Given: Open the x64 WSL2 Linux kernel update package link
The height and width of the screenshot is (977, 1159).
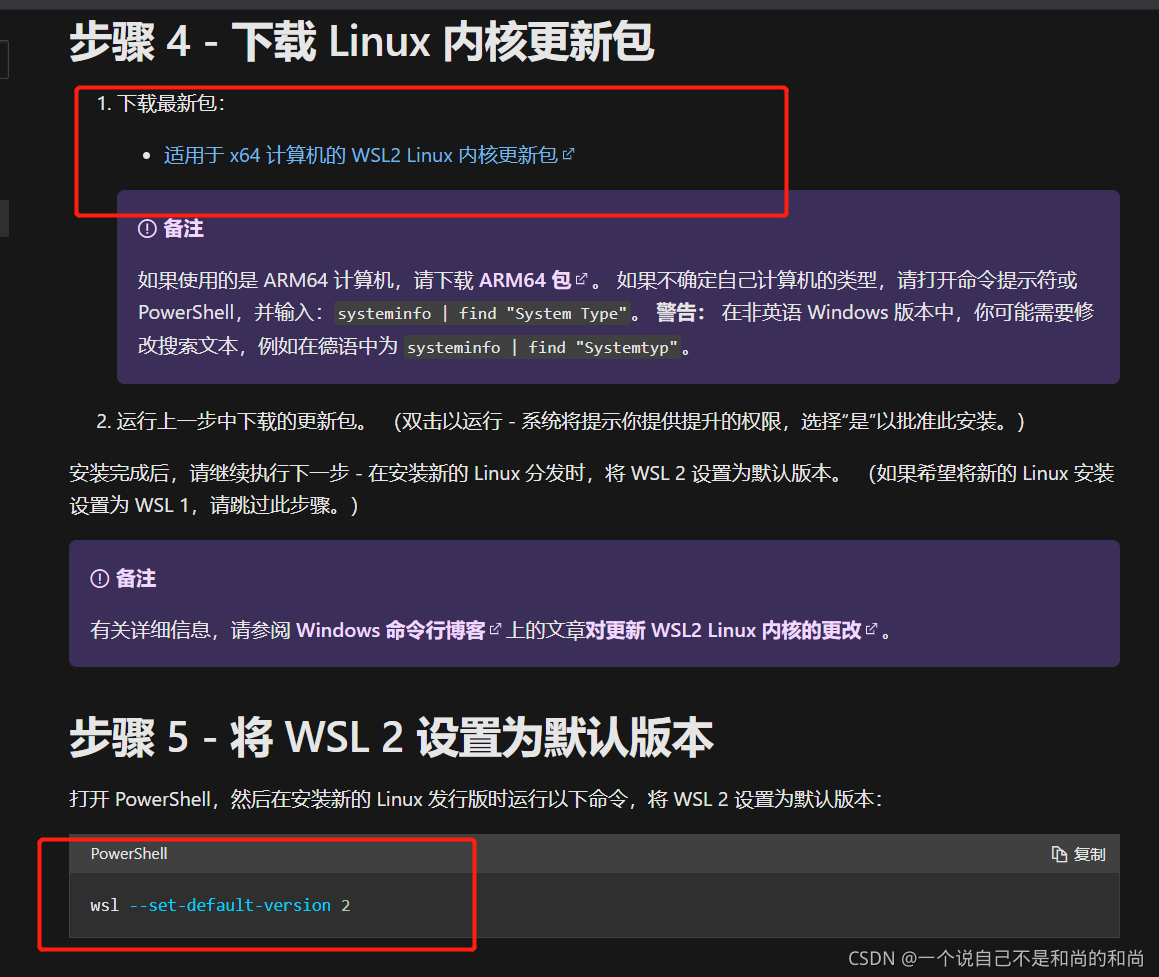Looking at the screenshot, I should (x=361, y=155).
